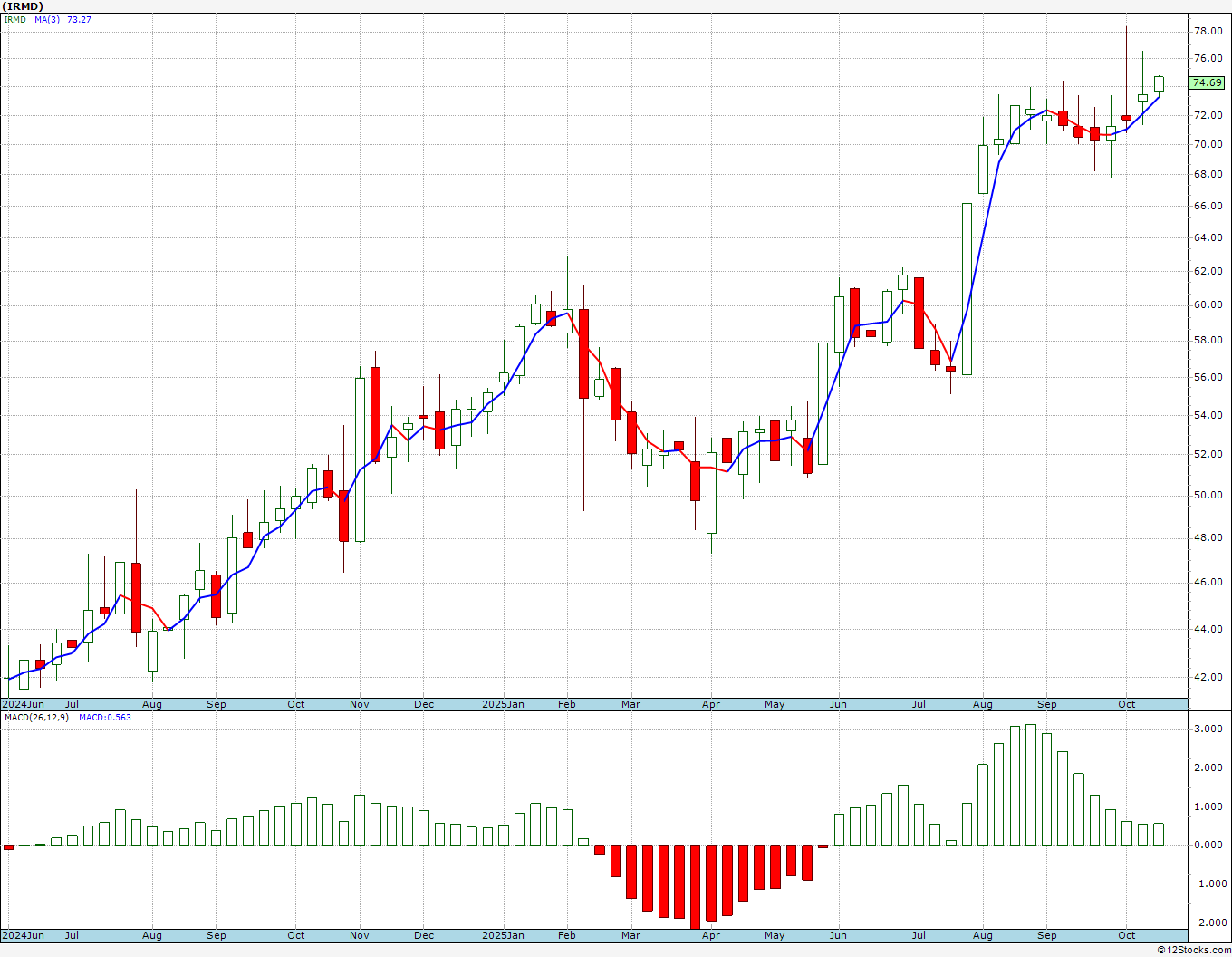Viewport: 1232px width, 957px height.
Task: Select May on the MACD panel time axis
Action: tap(775, 935)
